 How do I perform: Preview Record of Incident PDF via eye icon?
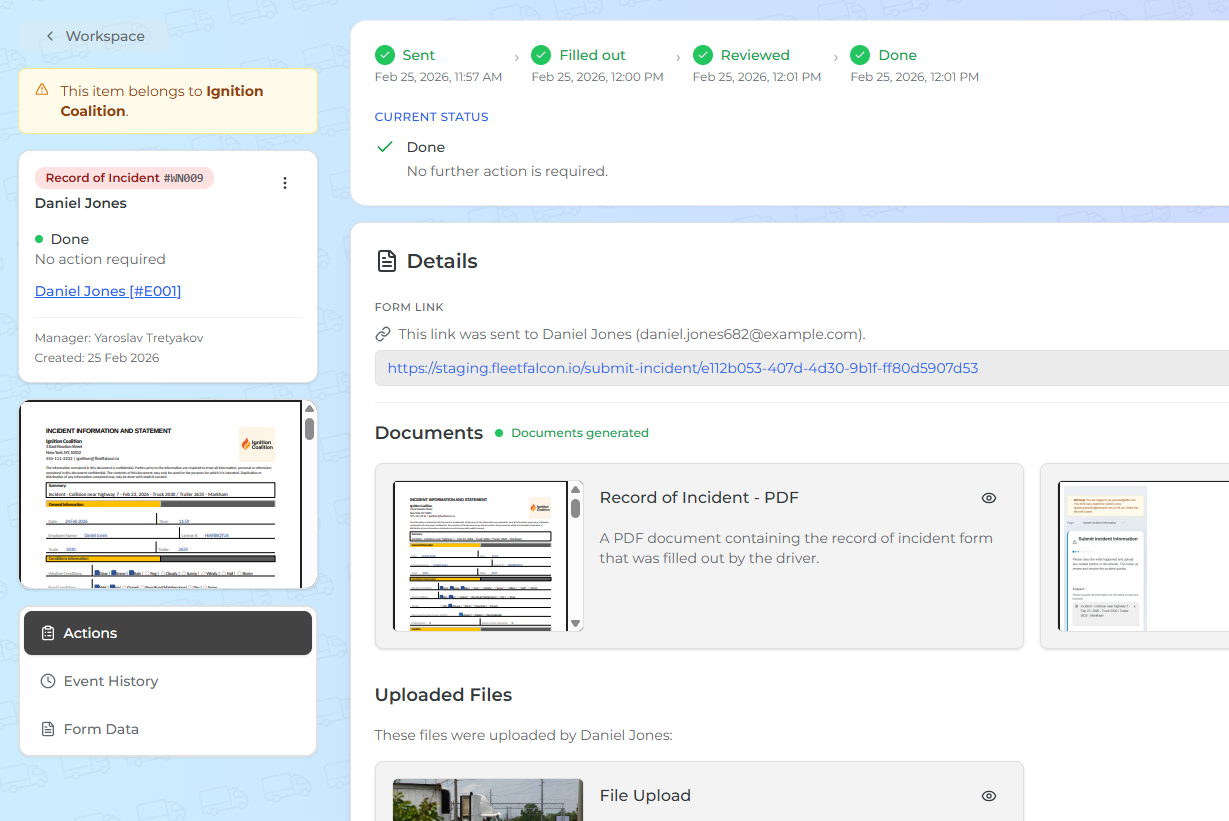coord(989,498)
